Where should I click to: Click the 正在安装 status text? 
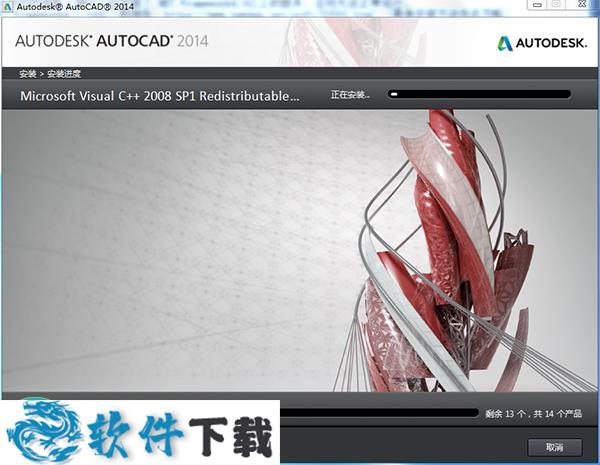(x=350, y=94)
